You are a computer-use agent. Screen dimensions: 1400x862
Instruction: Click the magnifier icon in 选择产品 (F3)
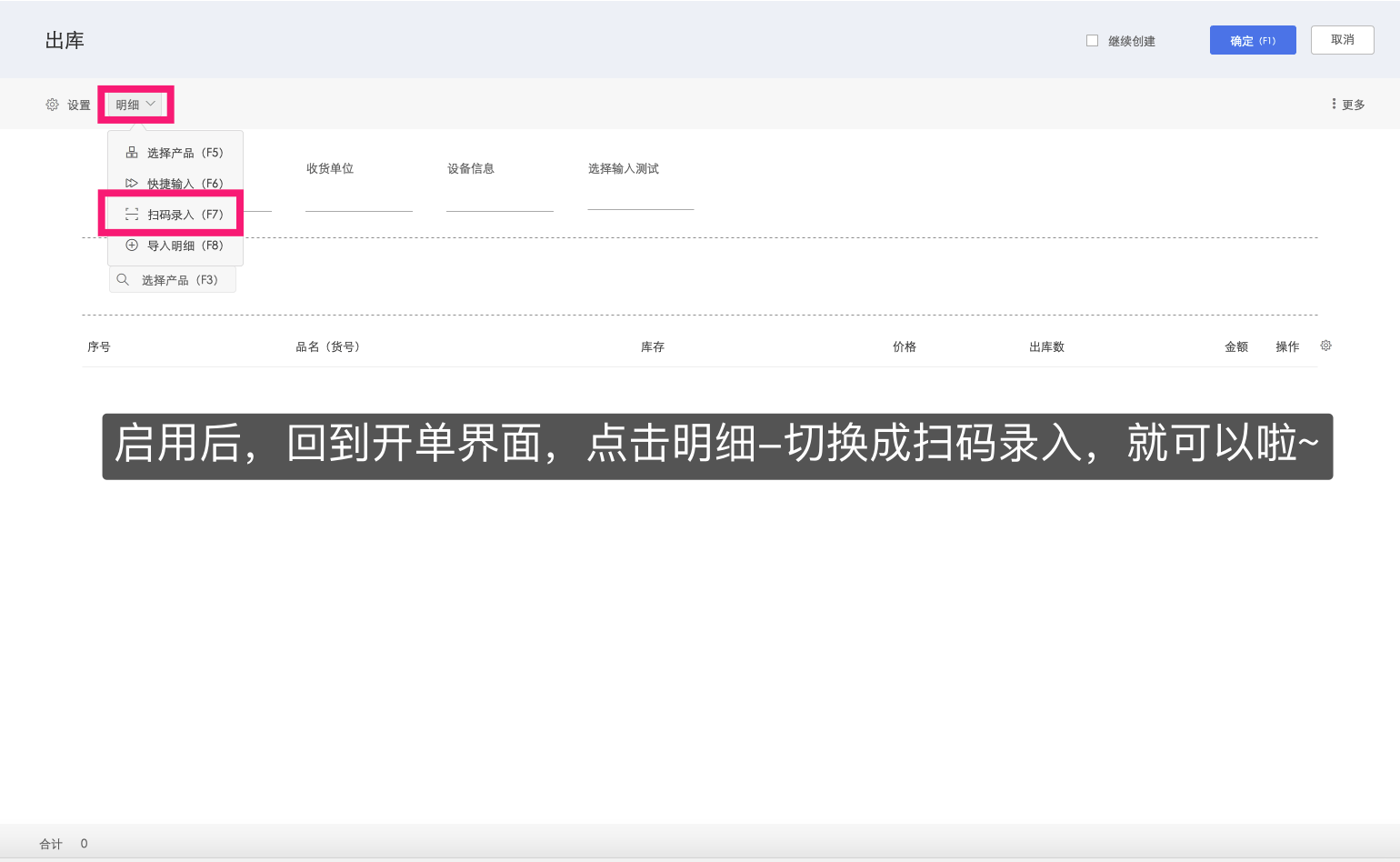click(x=124, y=278)
